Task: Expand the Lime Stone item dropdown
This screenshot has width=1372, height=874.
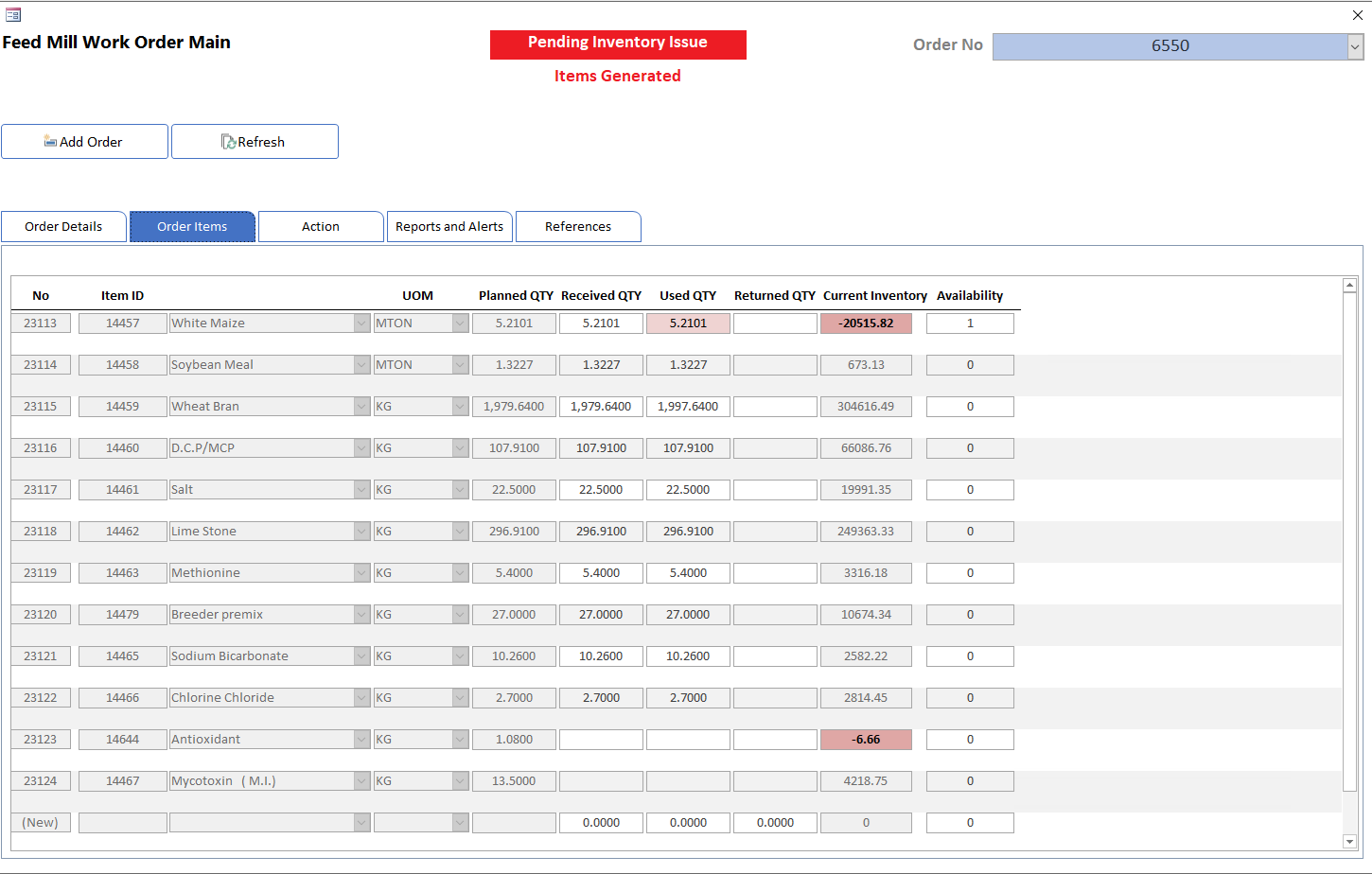Action: point(361,532)
